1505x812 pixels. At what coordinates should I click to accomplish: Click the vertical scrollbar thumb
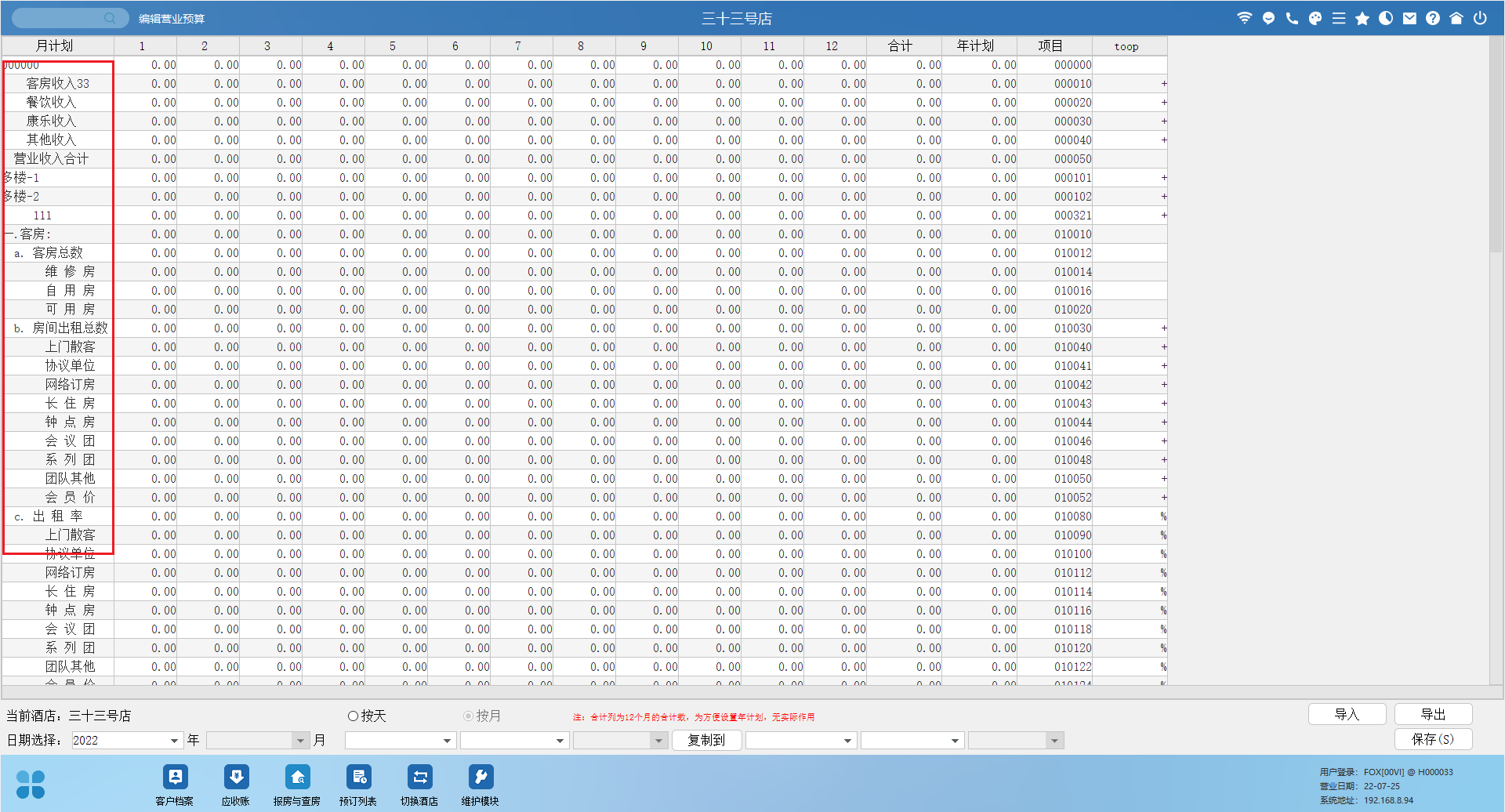1496,145
